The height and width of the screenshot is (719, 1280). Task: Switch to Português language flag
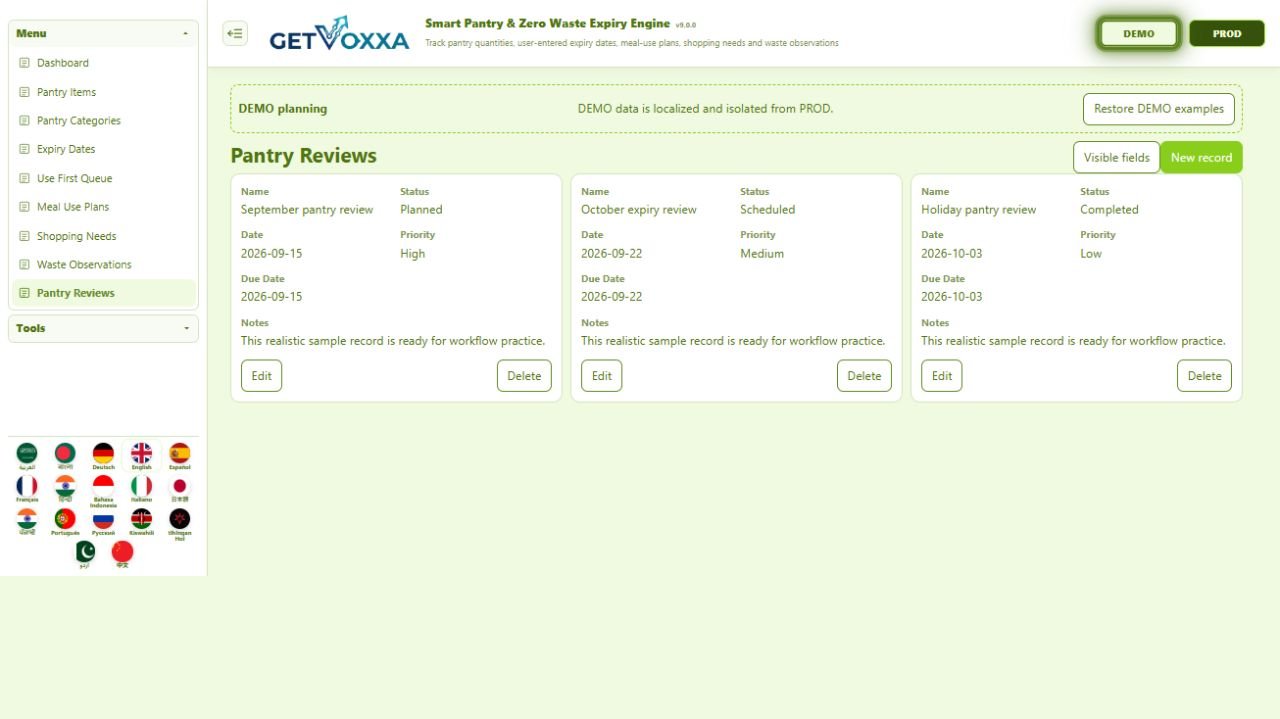[x=65, y=521]
